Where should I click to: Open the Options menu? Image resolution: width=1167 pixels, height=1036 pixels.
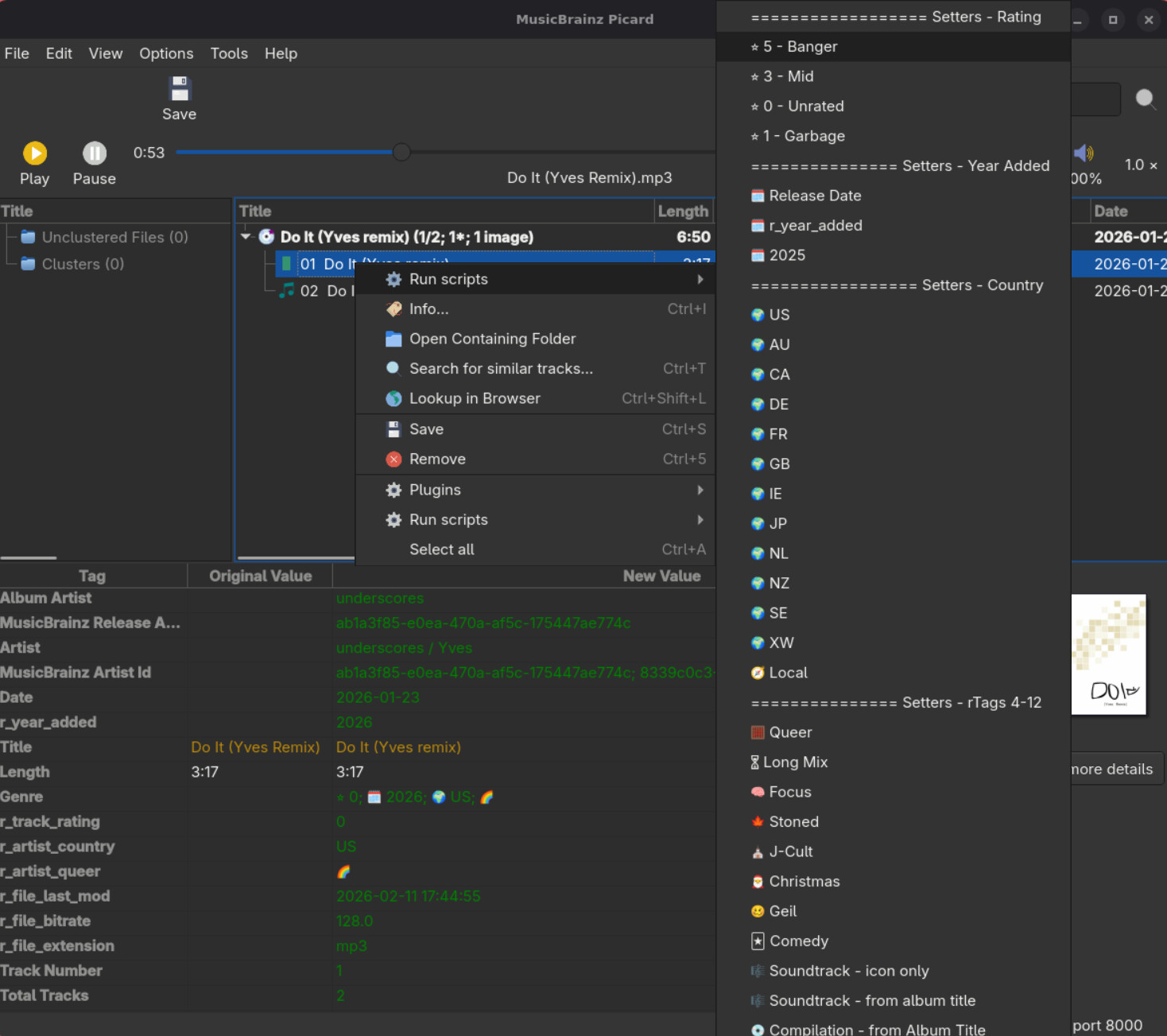[x=166, y=53]
